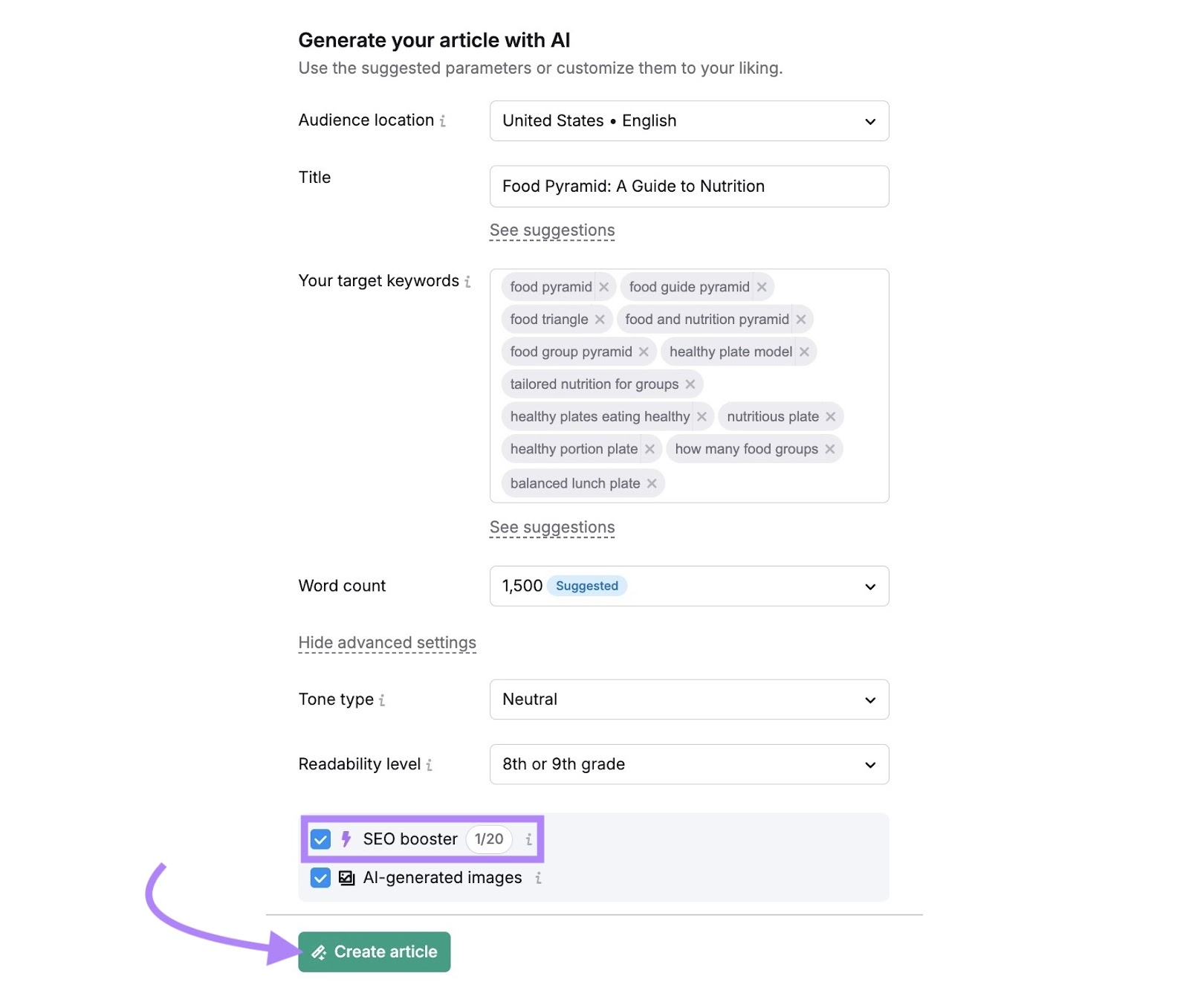The width and height of the screenshot is (1189, 1008).
Task: Click the article Title input field
Action: pyautogui.click(x=689, y=186)
